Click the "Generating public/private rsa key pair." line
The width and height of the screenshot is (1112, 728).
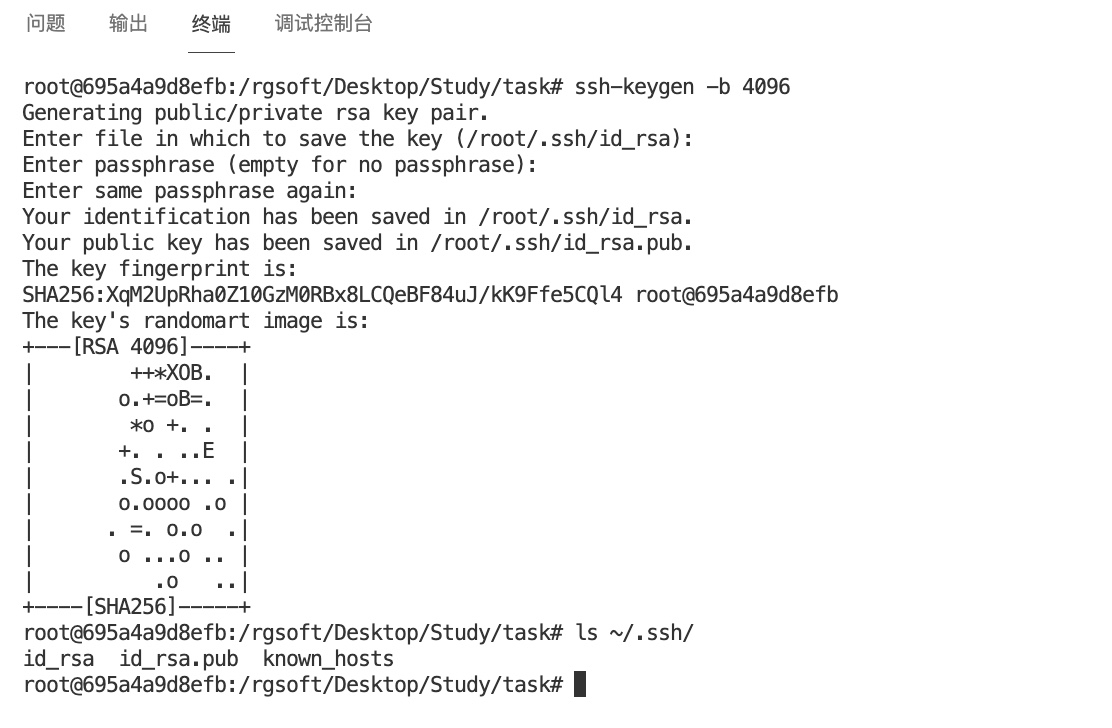point(255,113)
